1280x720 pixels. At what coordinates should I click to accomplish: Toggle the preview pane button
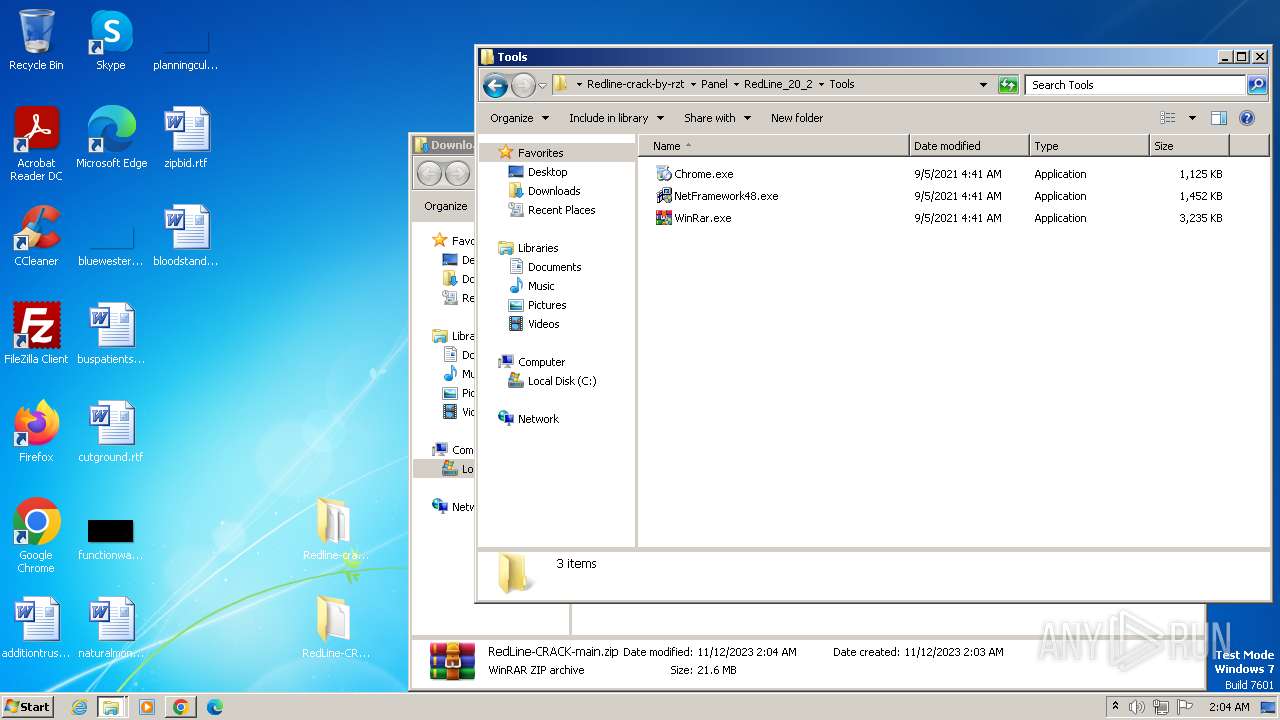pyautogui.click(x=1218, y=118)
